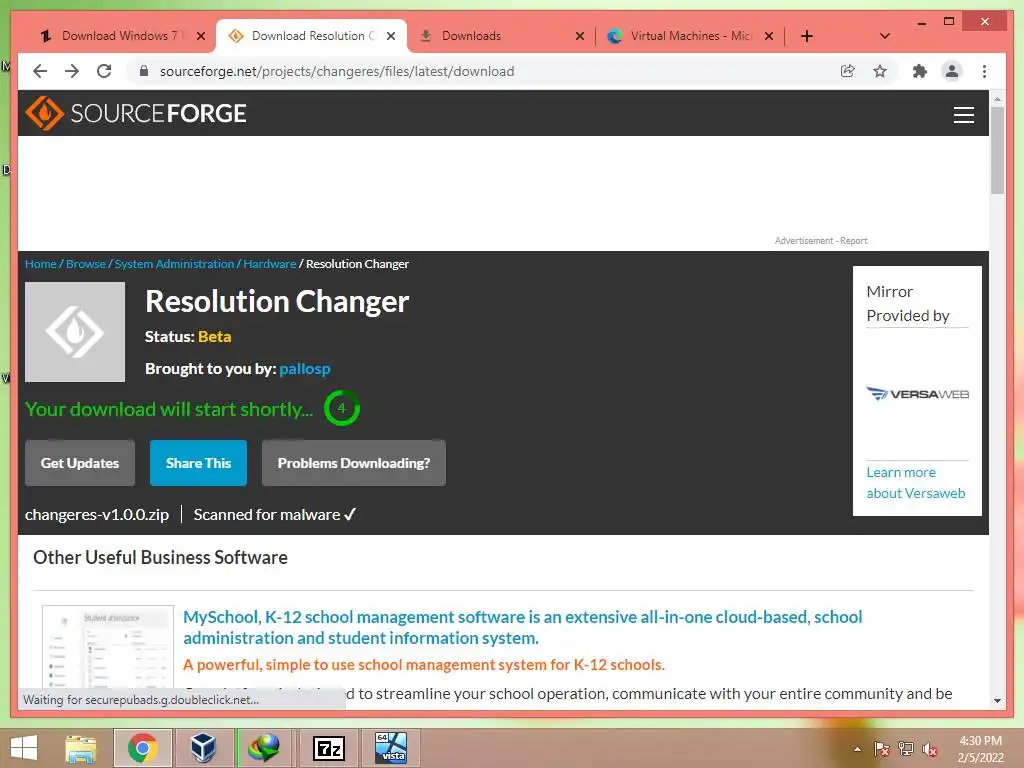The width and height of the screenshot is (1024, 768).
Task: Open Home breadcrumb link
Action: (40, 264)
